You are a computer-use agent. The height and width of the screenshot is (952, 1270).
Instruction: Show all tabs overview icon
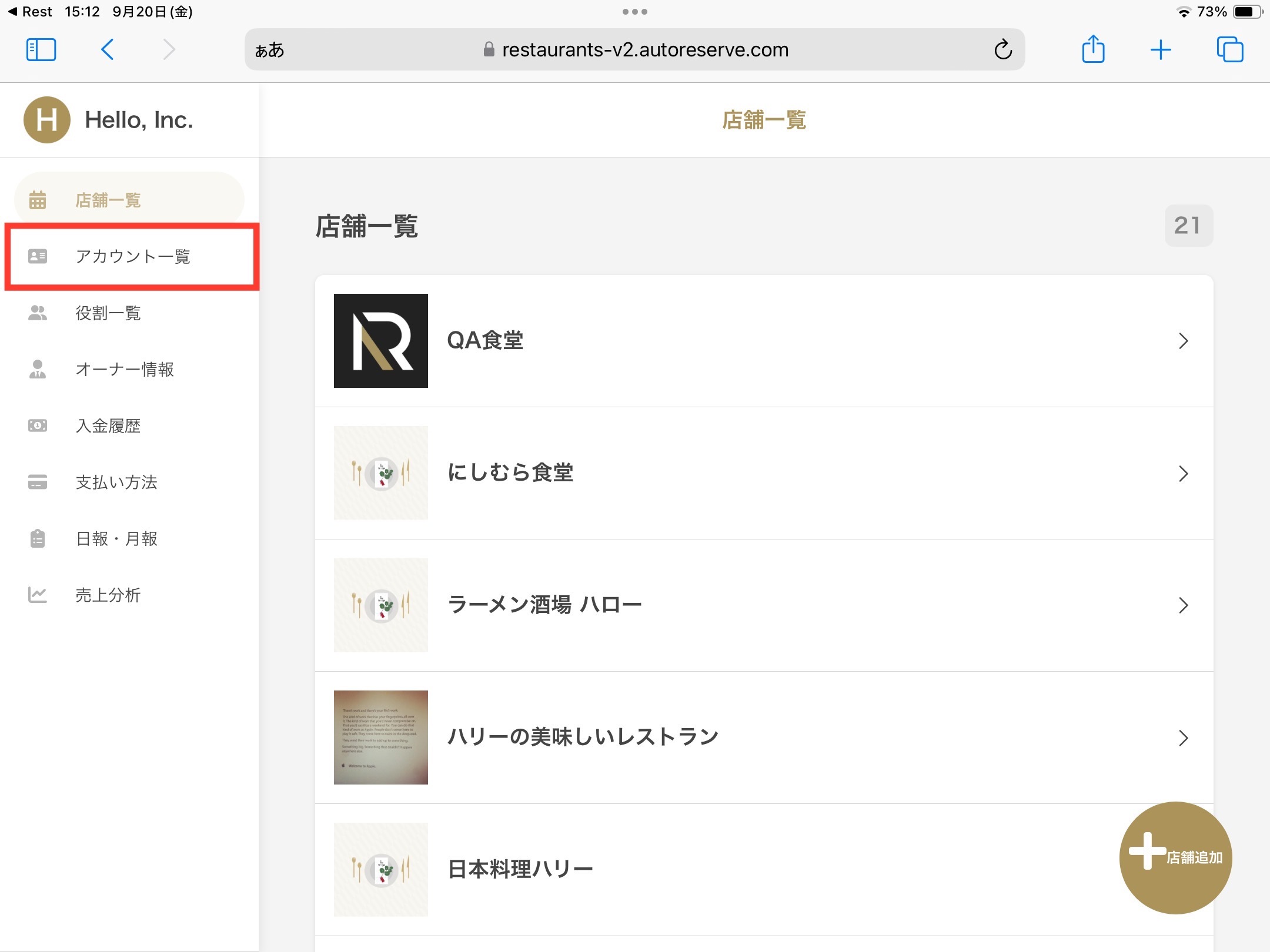click(x=1230, y=50)
